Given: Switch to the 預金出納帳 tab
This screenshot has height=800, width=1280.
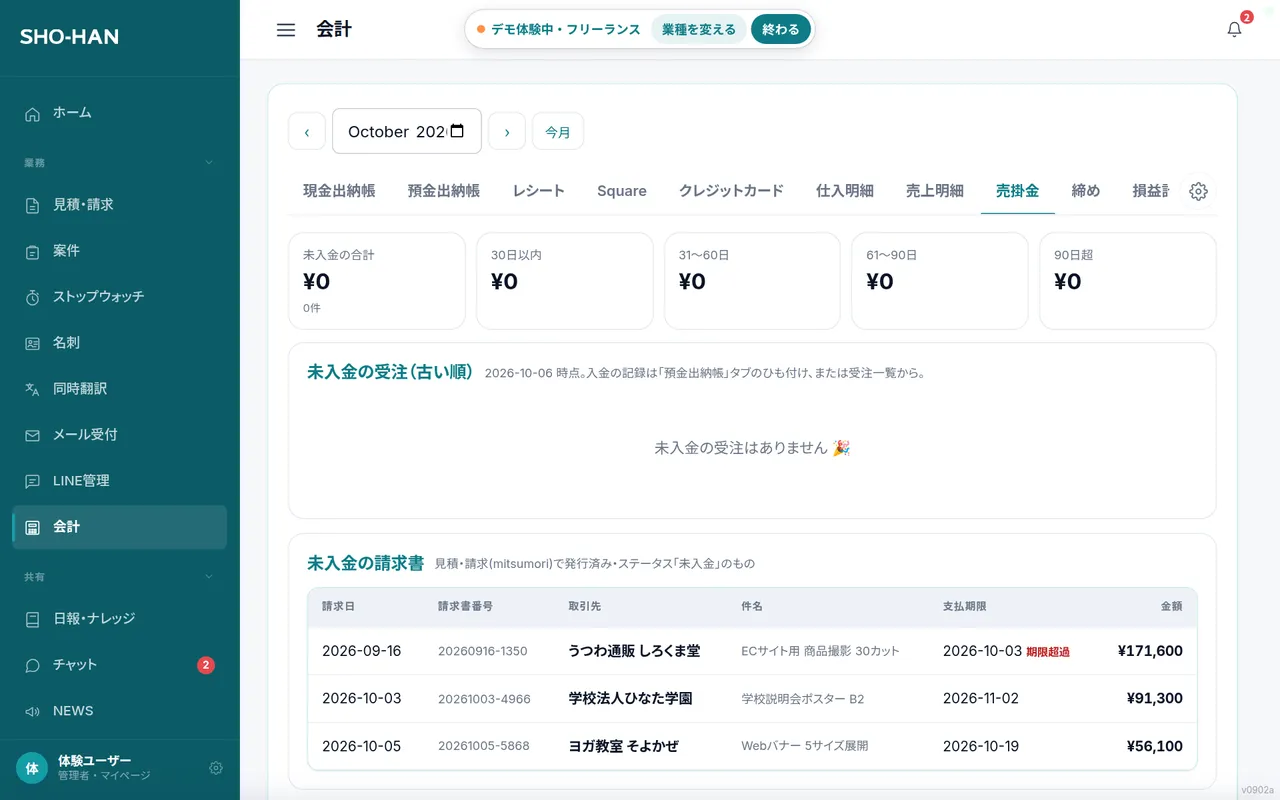Looking at the screenshot, I should (444, 191).
